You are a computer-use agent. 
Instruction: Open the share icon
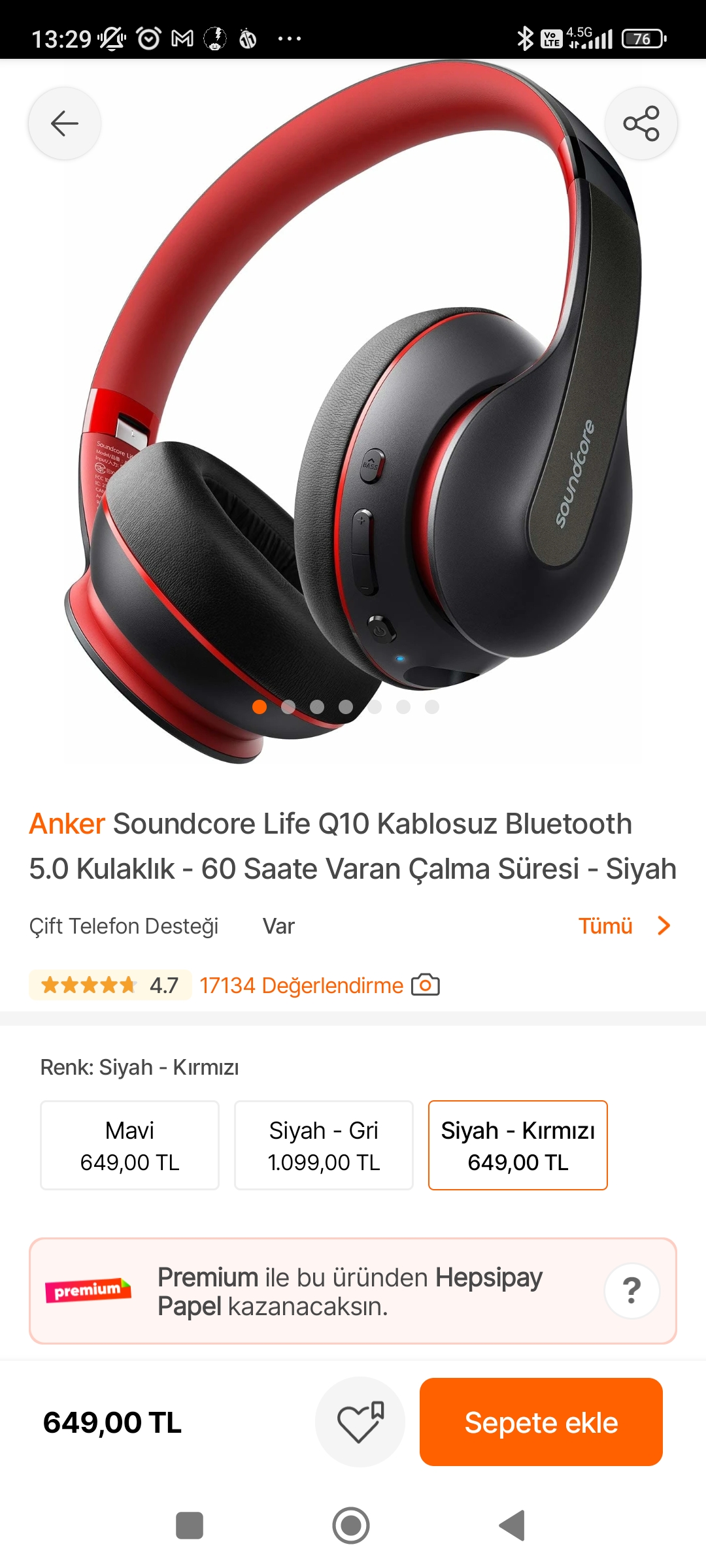[641, 123]
